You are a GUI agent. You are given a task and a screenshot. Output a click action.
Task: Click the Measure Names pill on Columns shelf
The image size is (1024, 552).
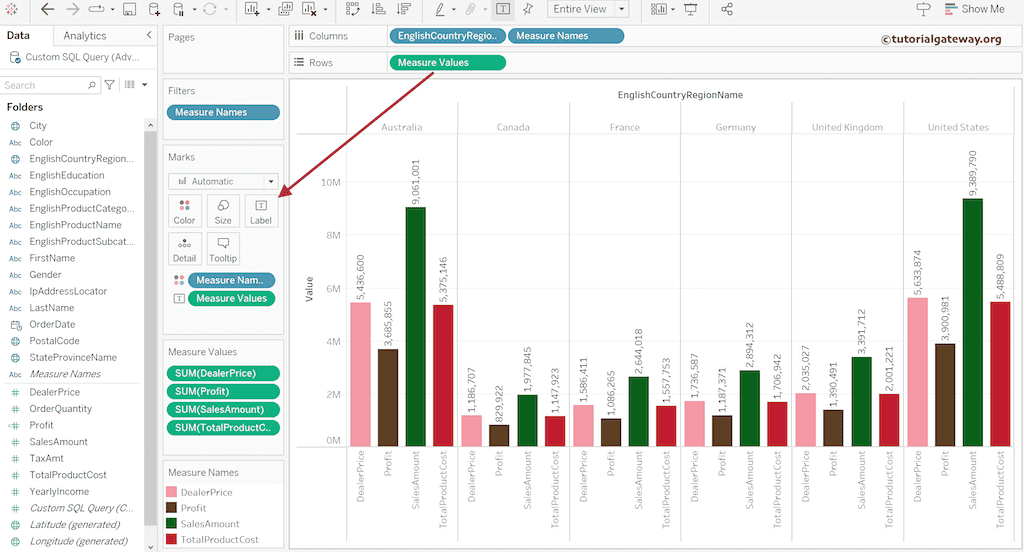[566, 36]
